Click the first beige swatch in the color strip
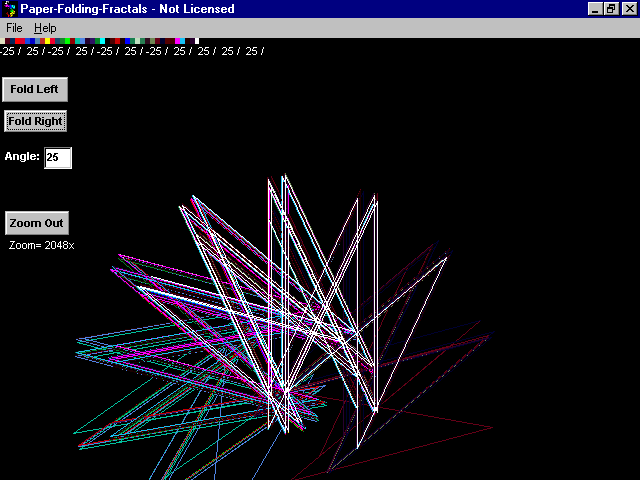640x480 pixels. pyautogui.click(x=2, y=41)
